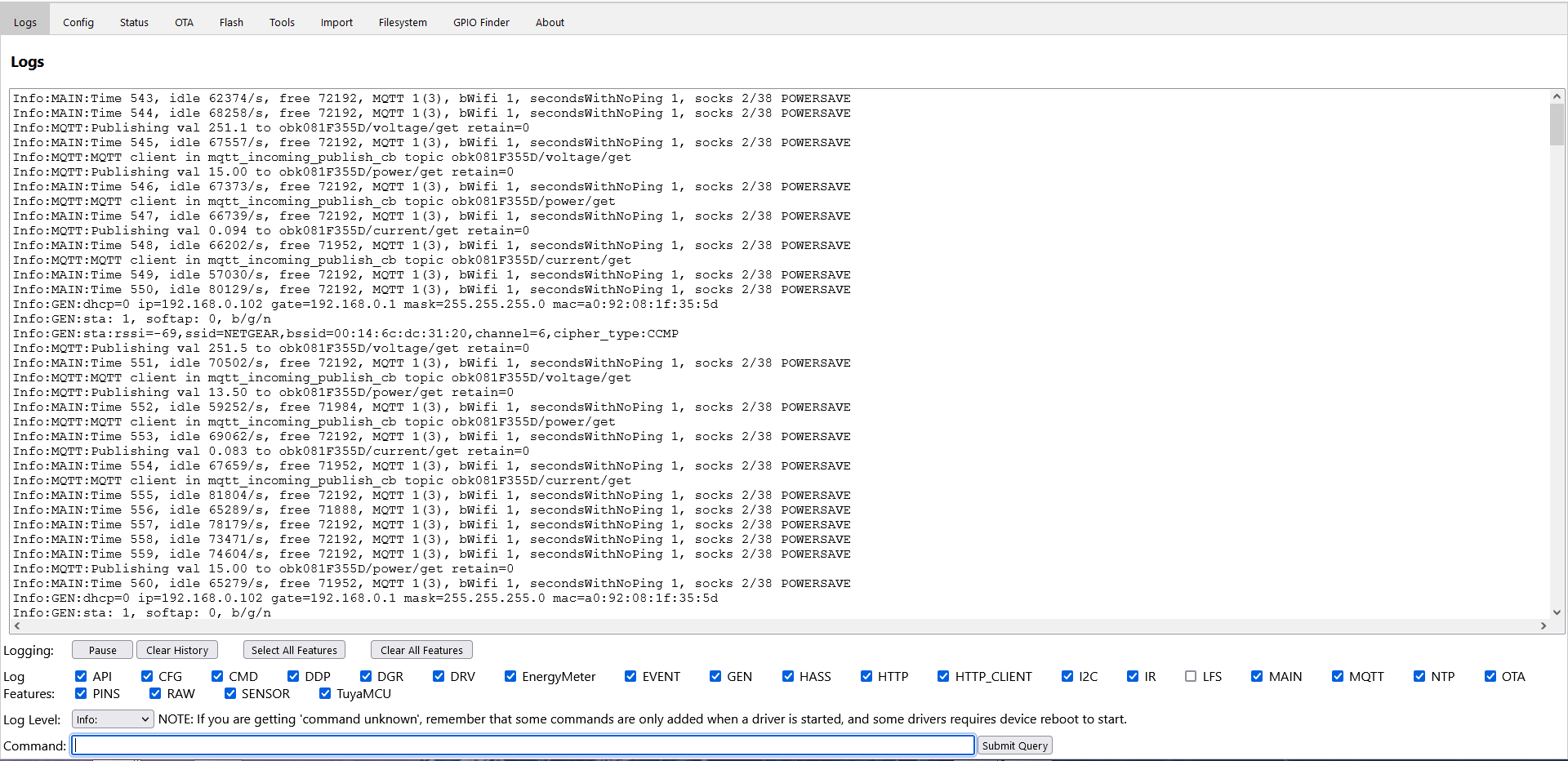
Task: Go to the Flash tab
Action: coord(231,22)
